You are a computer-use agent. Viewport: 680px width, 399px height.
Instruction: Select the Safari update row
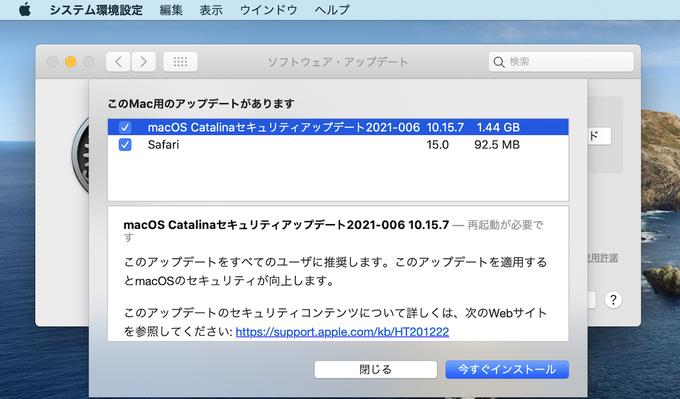[338, 144]
